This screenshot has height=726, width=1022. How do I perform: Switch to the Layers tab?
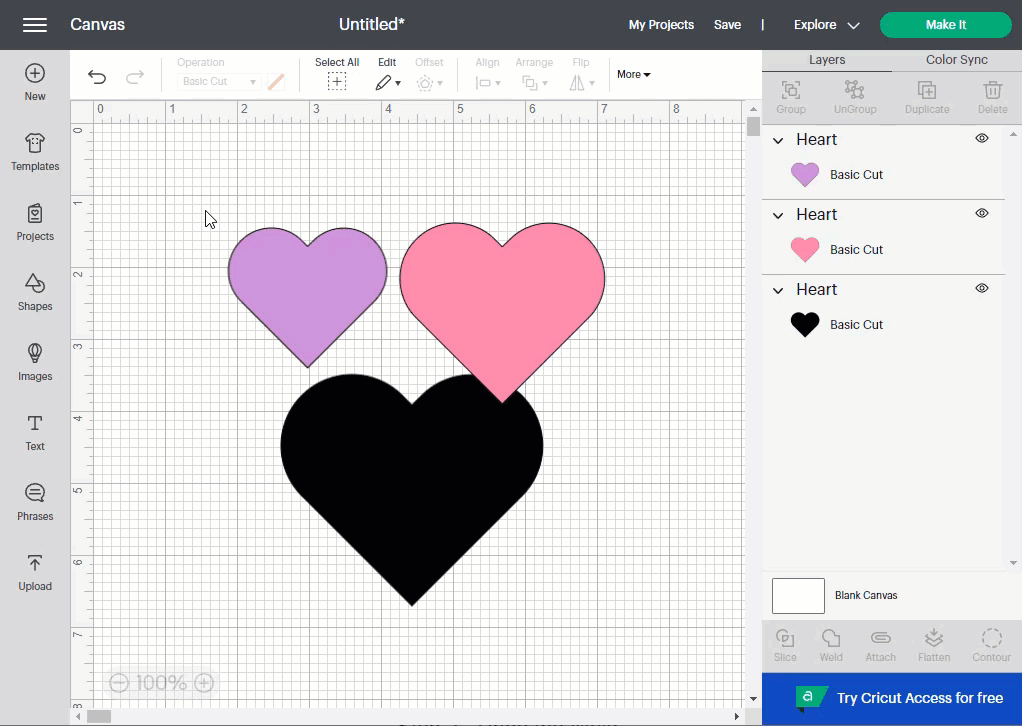pos(827,60)
